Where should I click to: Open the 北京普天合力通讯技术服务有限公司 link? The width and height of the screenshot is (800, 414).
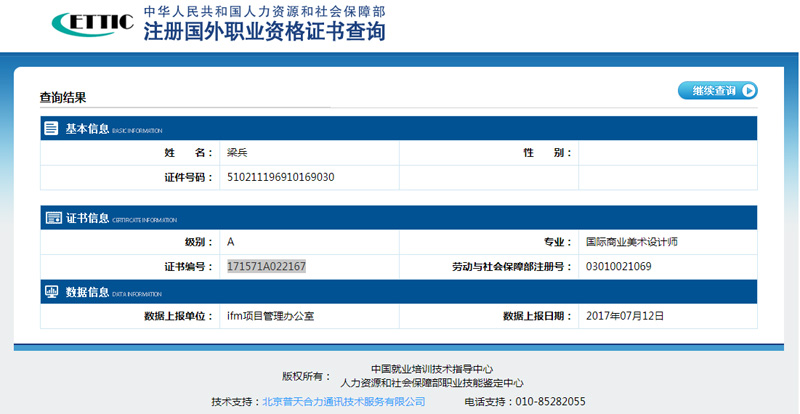tap(343, 401)
